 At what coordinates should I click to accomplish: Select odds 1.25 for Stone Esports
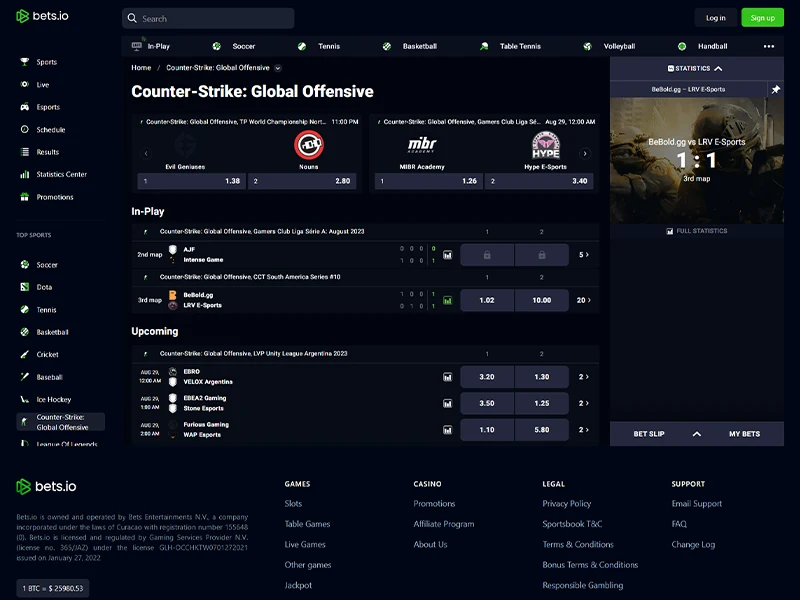click(x=542, y=403)
